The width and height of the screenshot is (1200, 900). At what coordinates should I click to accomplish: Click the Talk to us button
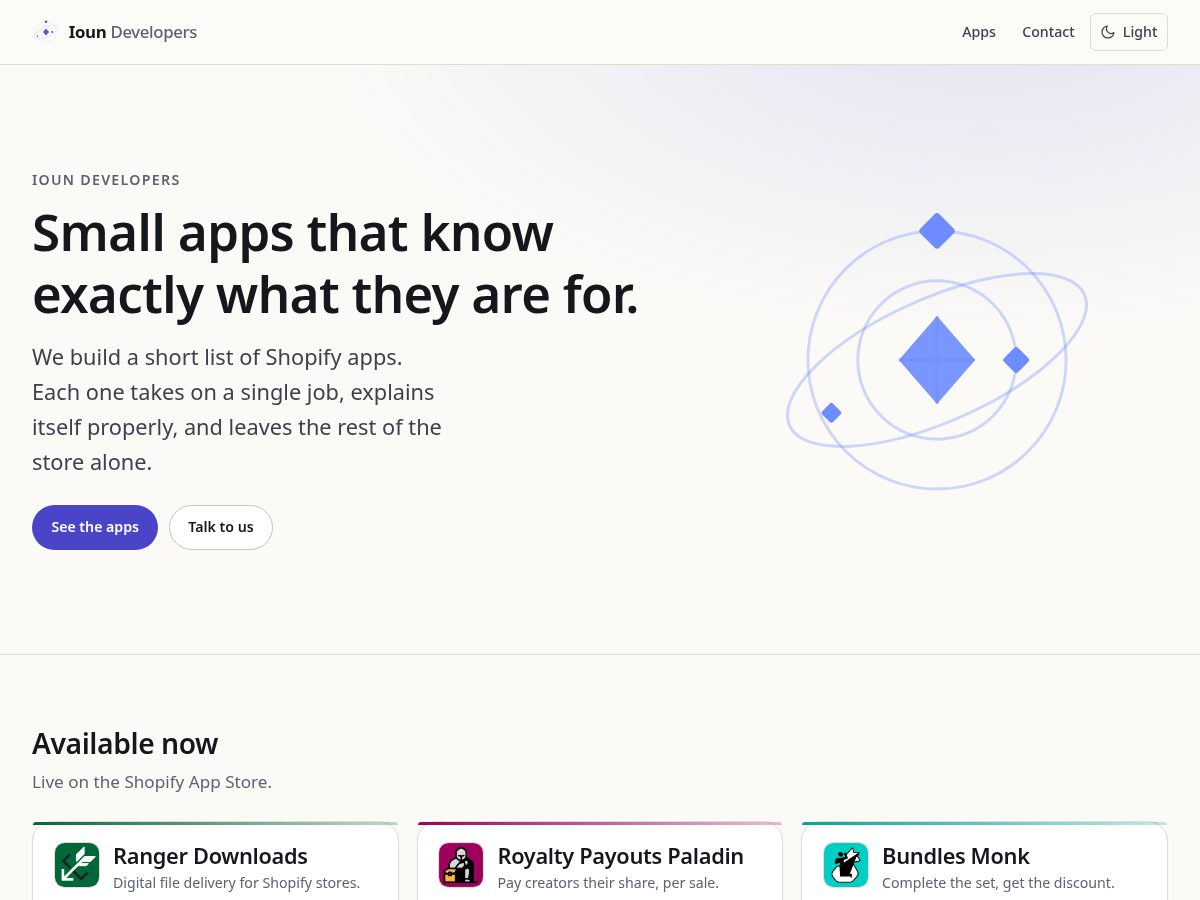(x=221, y=527)
